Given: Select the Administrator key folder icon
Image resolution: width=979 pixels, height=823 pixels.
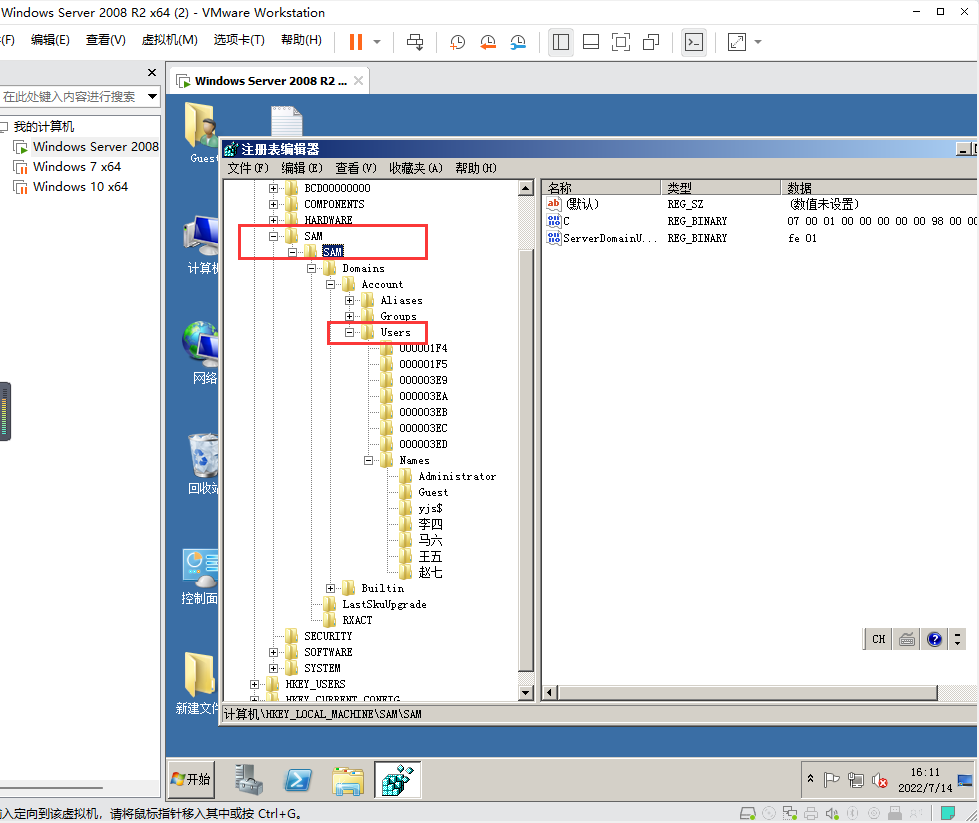Looking at the screenshot, I should tap(406, 476).
